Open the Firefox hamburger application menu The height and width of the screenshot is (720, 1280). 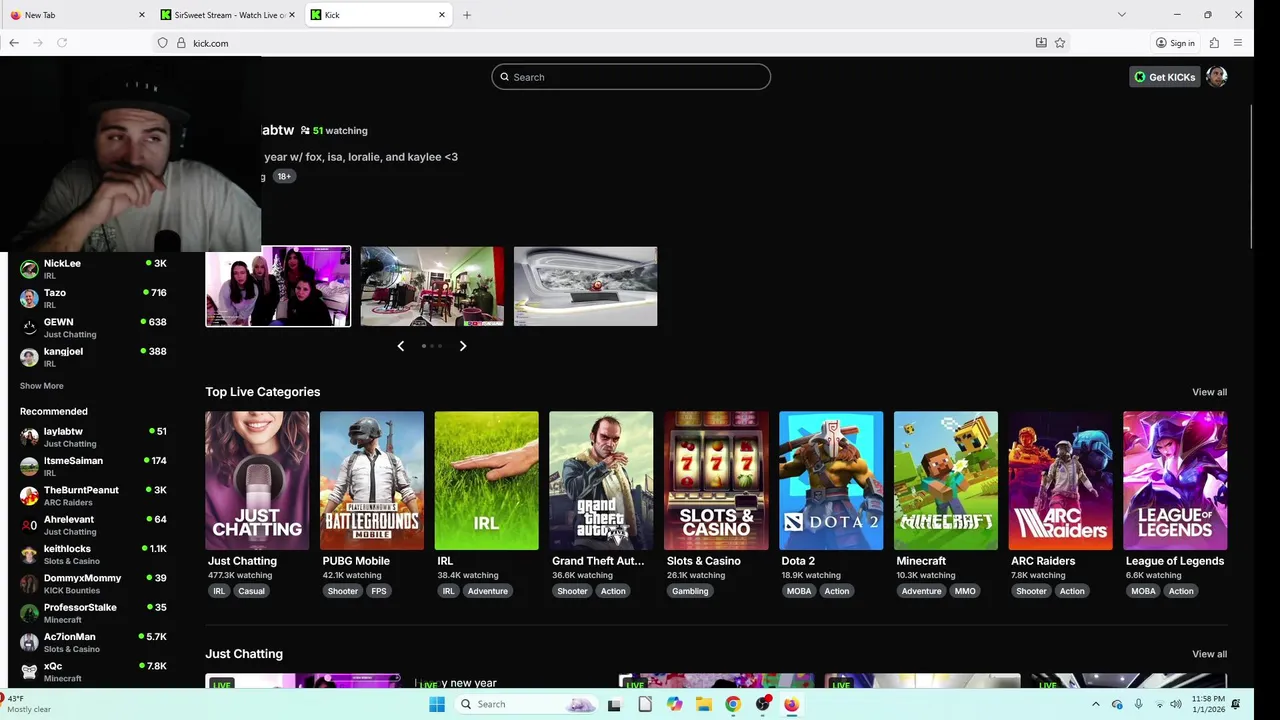[1238, 43]
